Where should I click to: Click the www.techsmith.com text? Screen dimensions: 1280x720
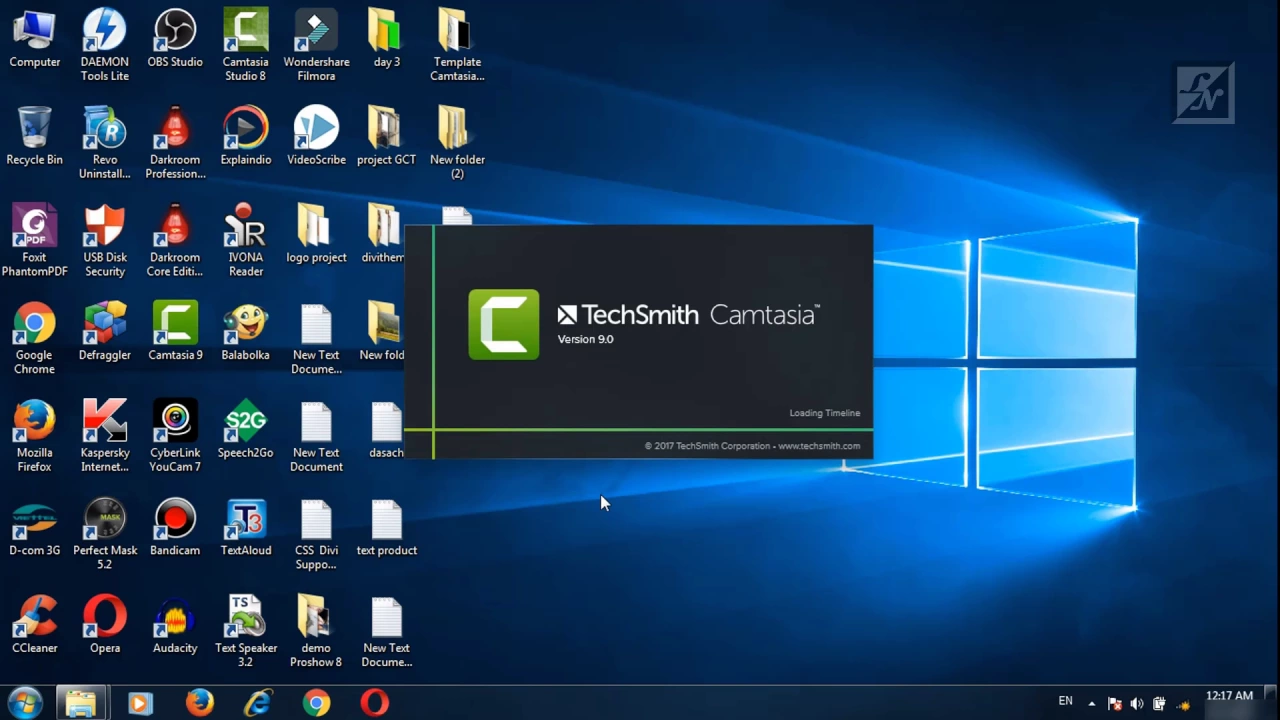(819, 446)
